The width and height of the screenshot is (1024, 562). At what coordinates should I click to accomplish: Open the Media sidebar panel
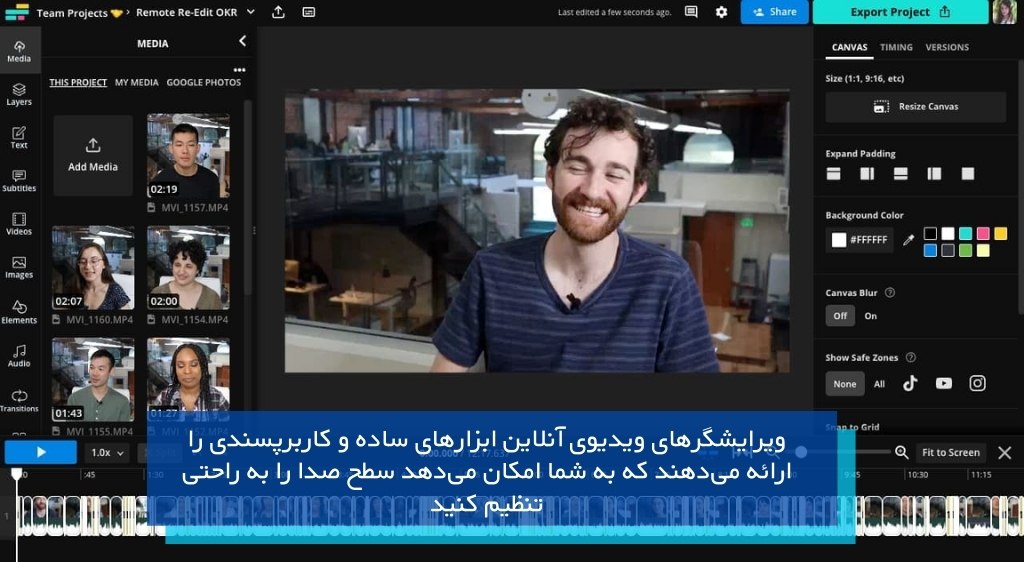(19, 51)
